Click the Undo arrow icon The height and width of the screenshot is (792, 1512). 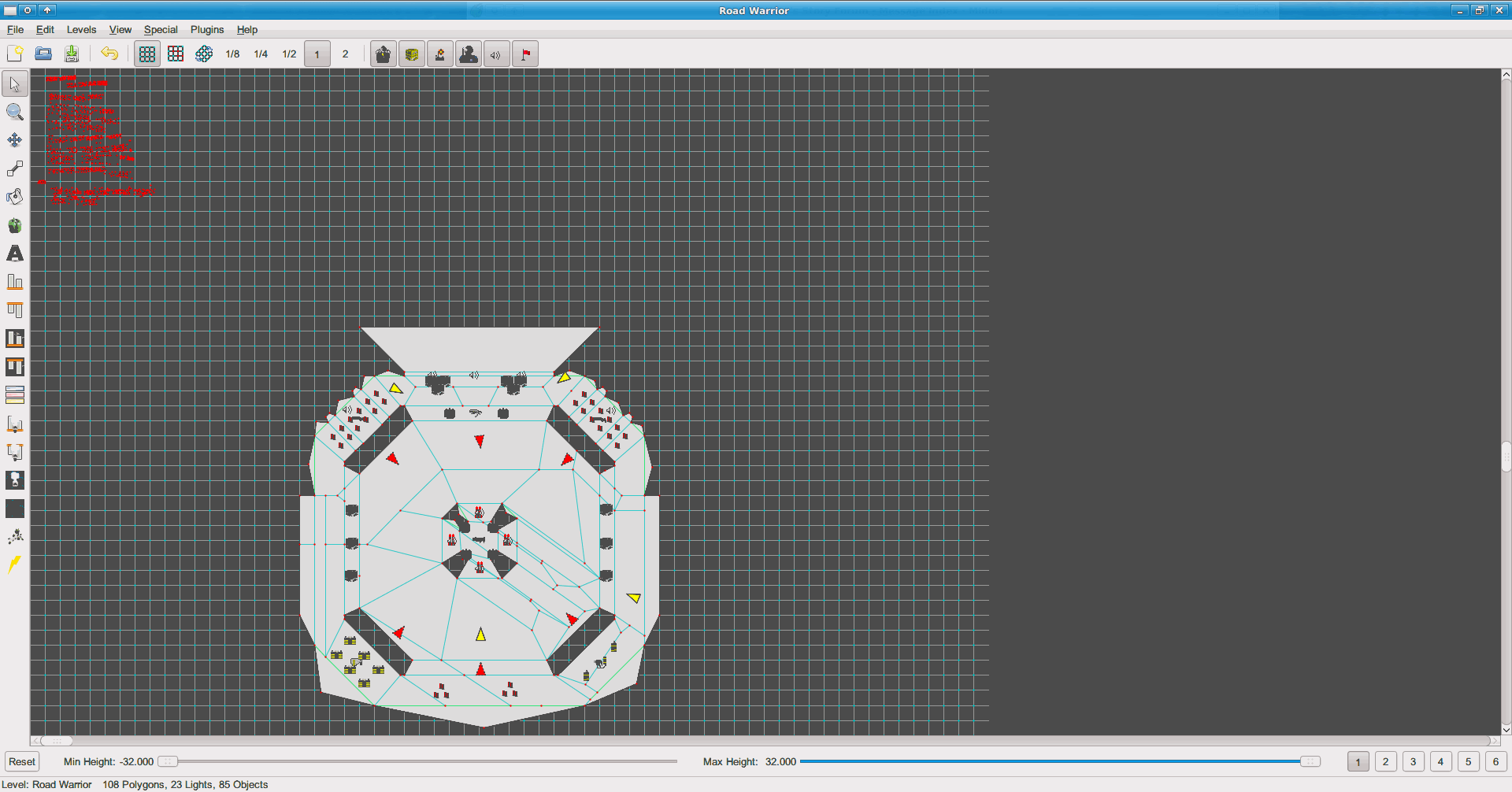(109, 54)
